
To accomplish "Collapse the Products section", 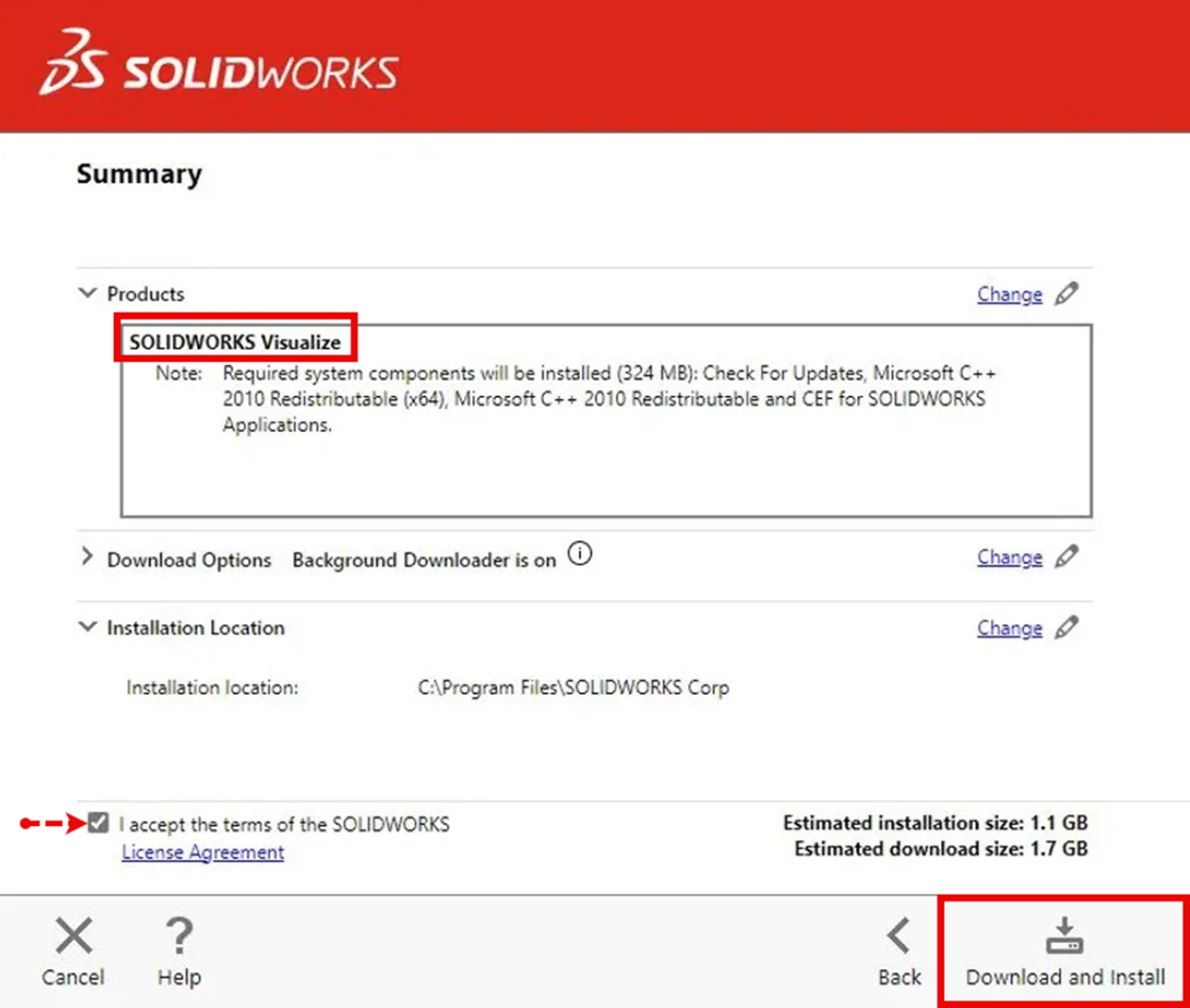I will coord(88,293).
